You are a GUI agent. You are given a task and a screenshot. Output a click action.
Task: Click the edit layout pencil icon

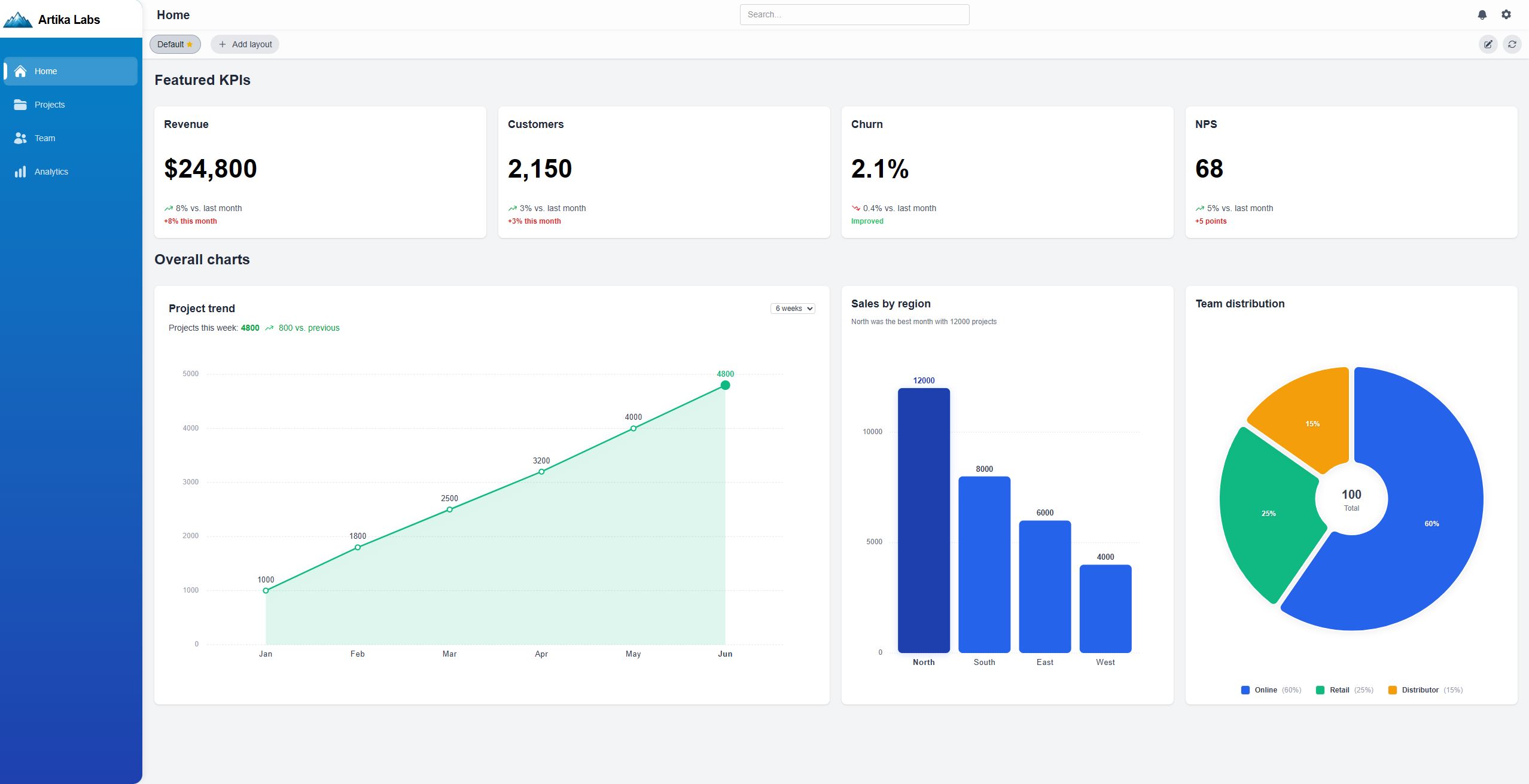tap(1488, 44)
